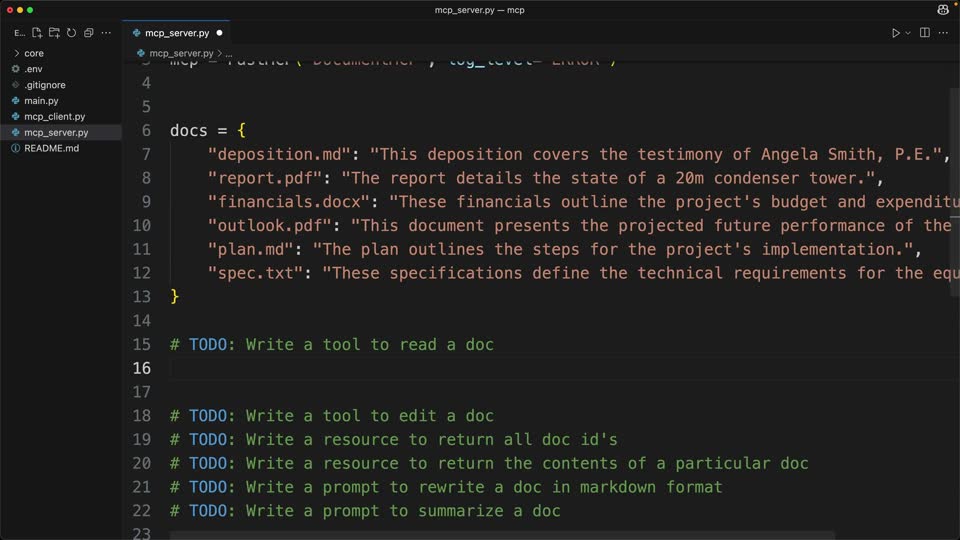Split the editor to the right

[924, 32]
